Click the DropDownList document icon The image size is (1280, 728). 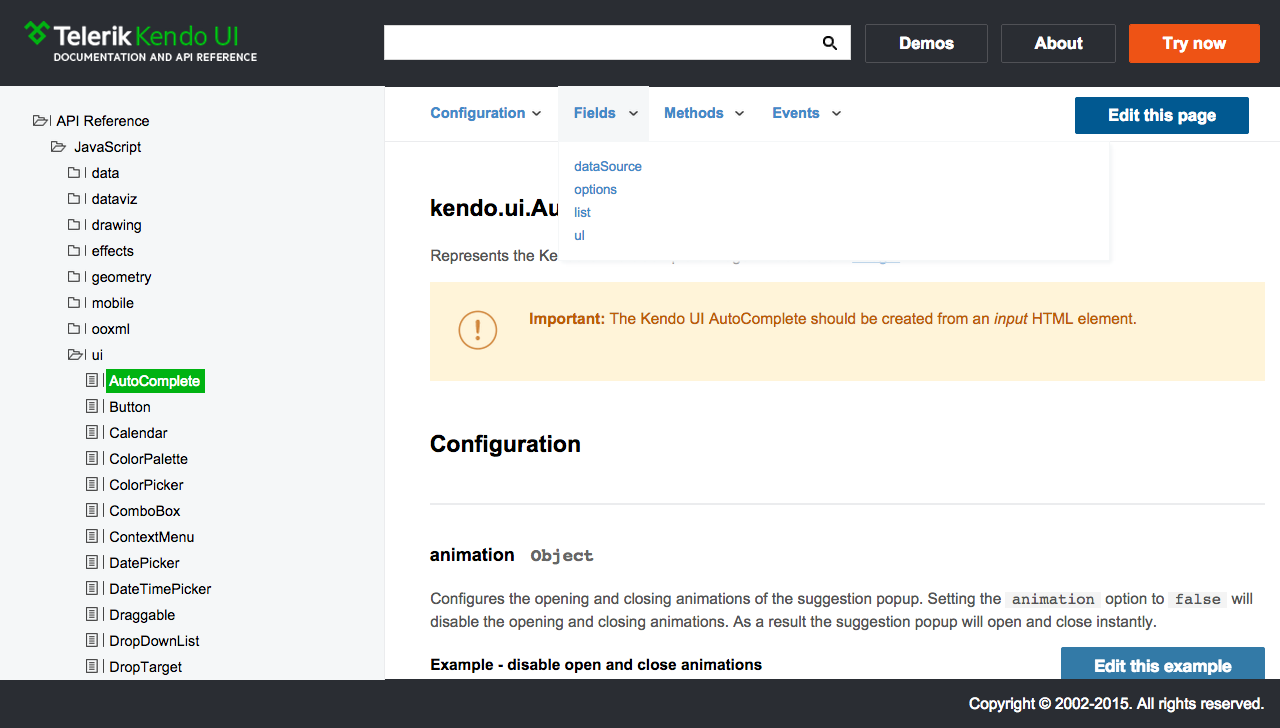pyautogui.click(x=92, y=641)
